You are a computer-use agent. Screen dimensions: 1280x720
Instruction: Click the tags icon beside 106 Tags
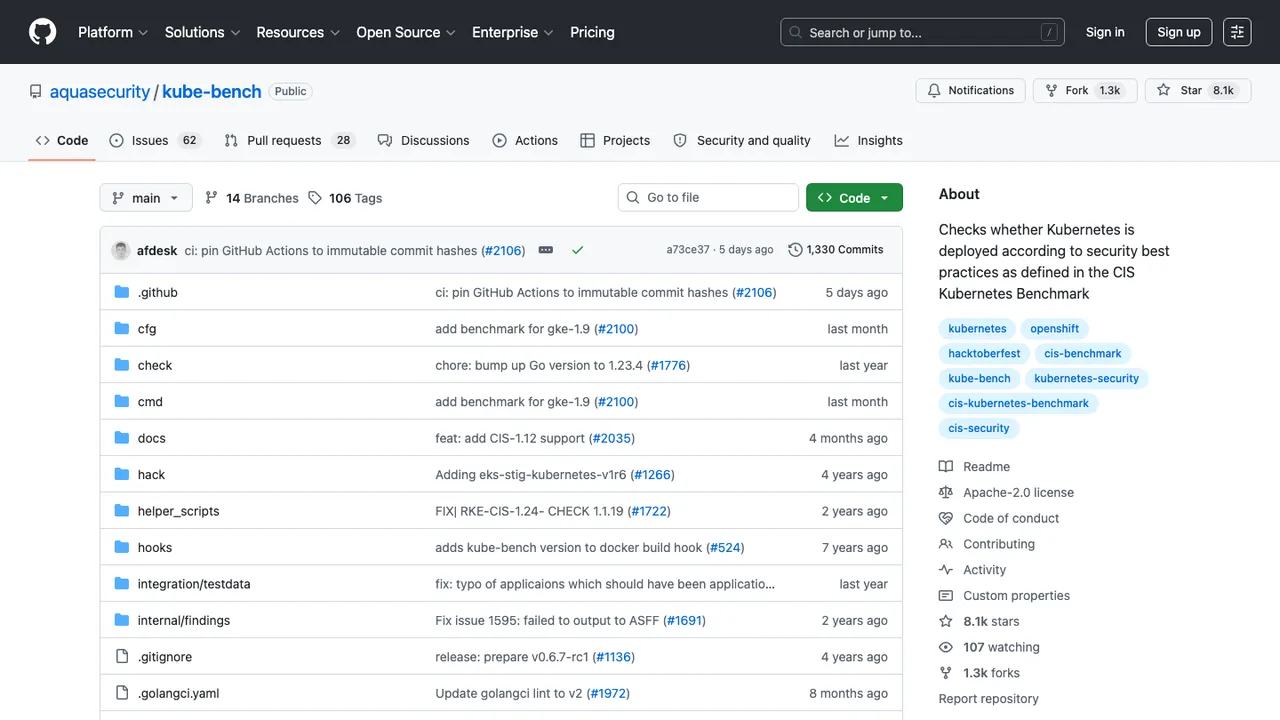click(x=315, y=198)
